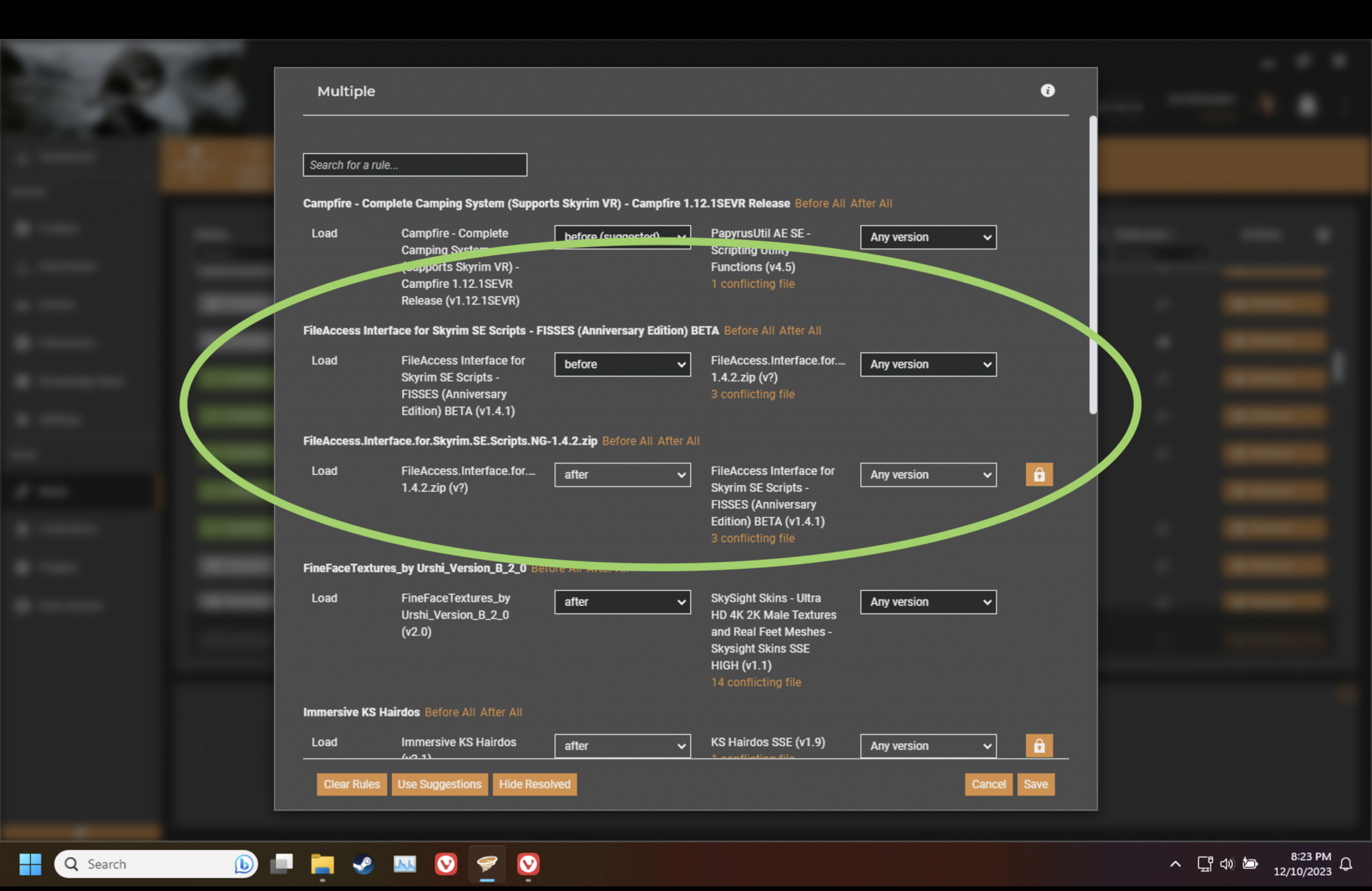The width and height of the screenshot is (1372, 891).
Task: Click the Use Suggestions button
Action: 439,784
